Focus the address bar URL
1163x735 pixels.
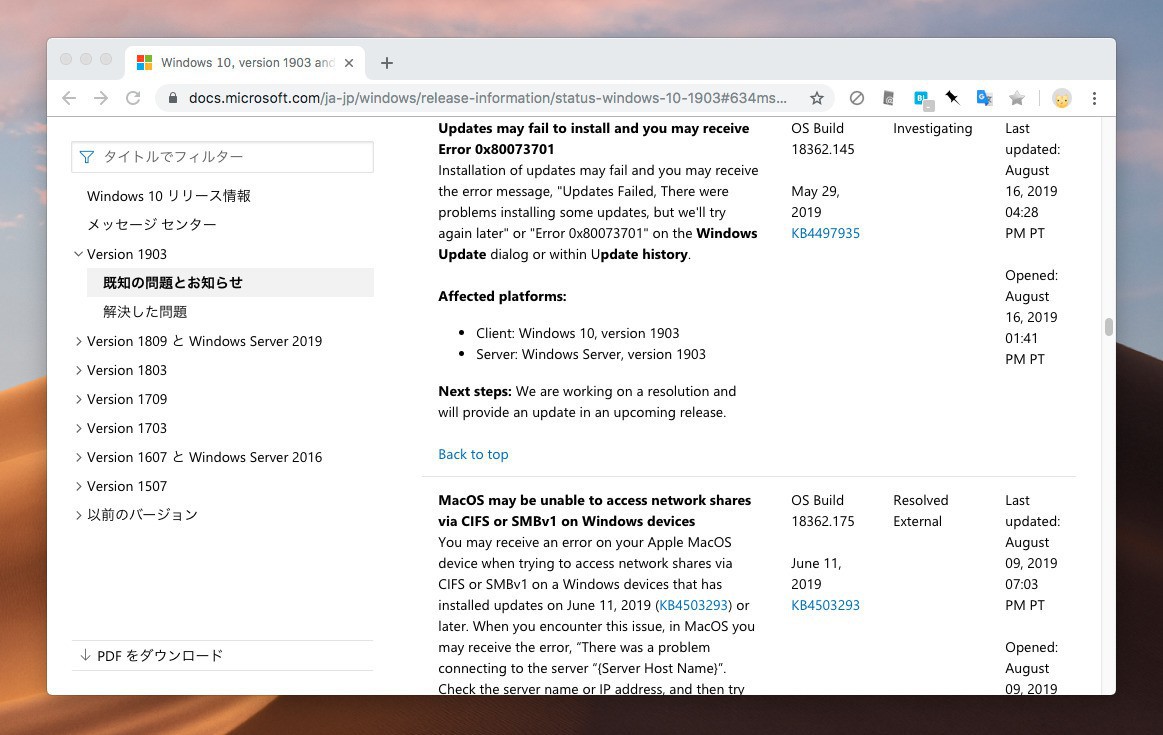[x=487, y=98]
